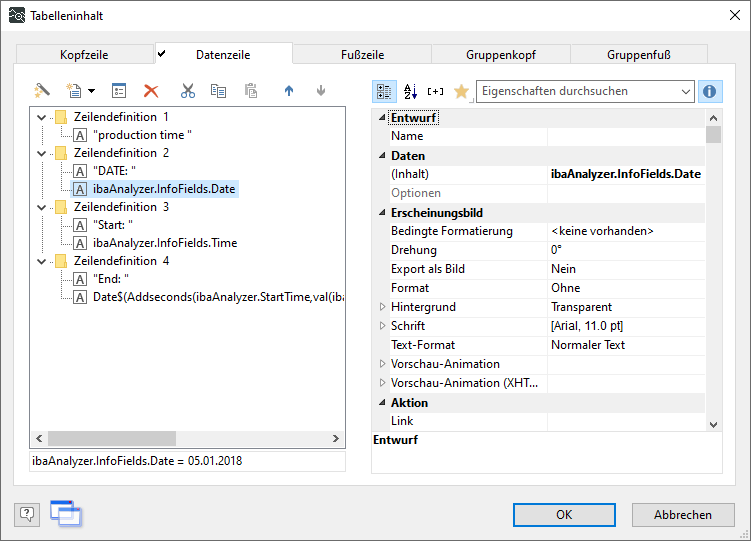Switch to the Gruppenkopf tab
751x541 pixels.
point(501,55)
